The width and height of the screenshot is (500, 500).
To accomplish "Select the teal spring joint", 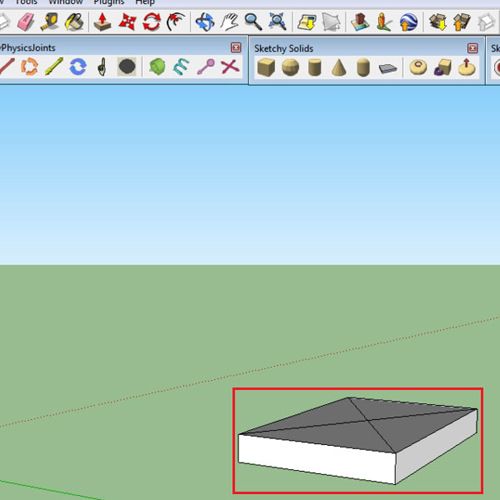I will point(181,66).
